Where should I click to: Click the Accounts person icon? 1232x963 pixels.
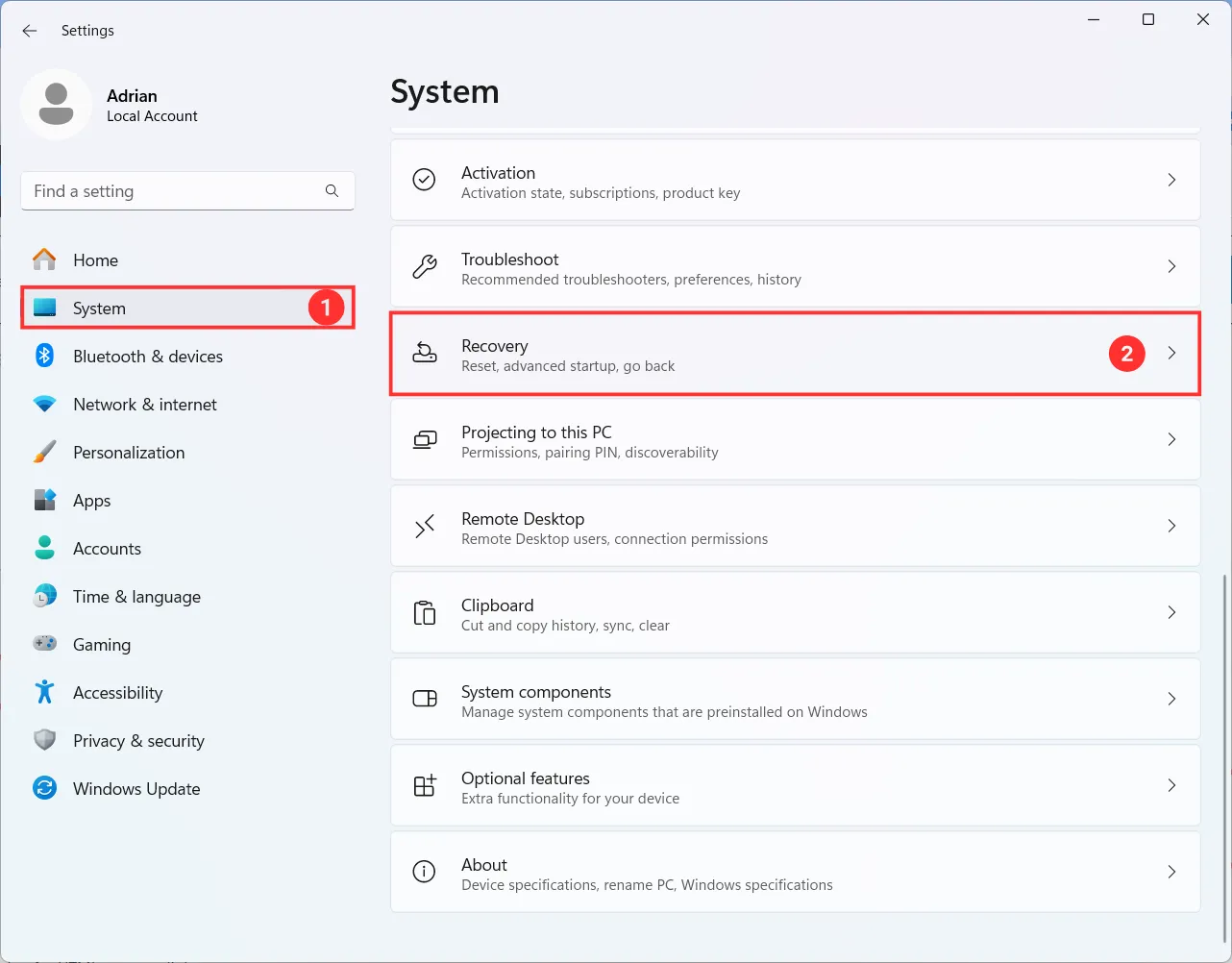pos(44,548)
